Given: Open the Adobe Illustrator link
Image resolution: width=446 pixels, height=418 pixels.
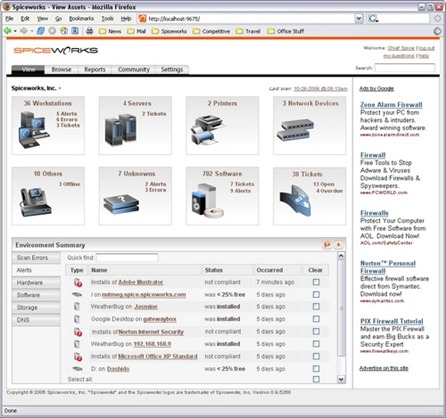Looking at the screenshot, I should click(141, 282).
